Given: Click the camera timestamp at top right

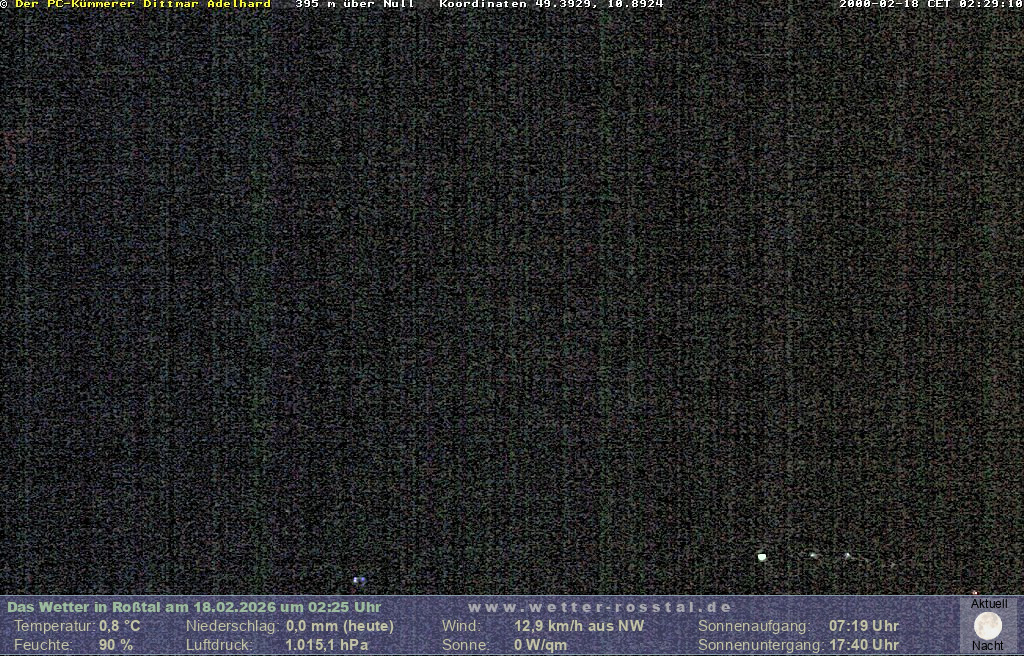Looking at the screenshot, I should click(x=930, y=4).
